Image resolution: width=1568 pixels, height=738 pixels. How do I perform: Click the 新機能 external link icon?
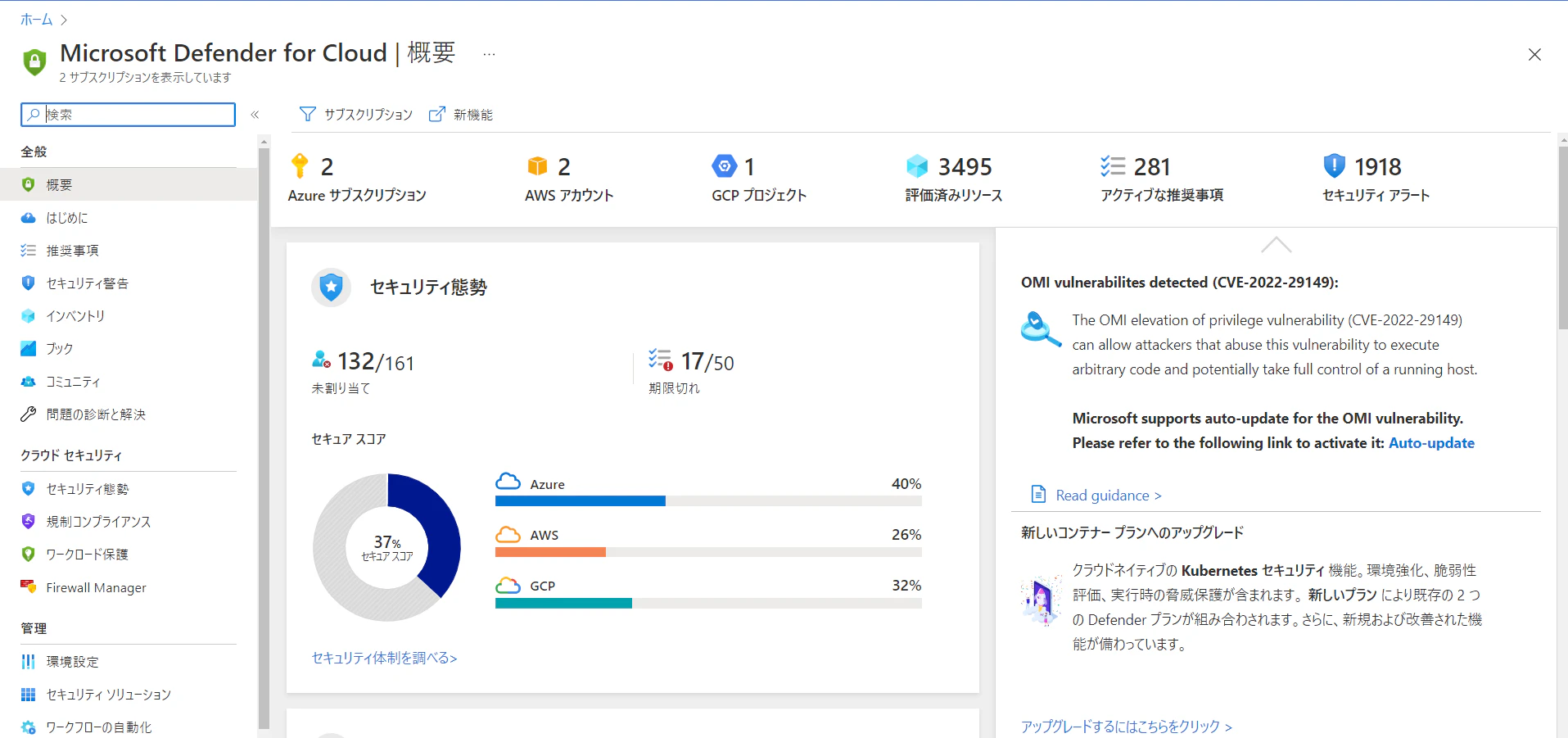(x=437, y=114)
